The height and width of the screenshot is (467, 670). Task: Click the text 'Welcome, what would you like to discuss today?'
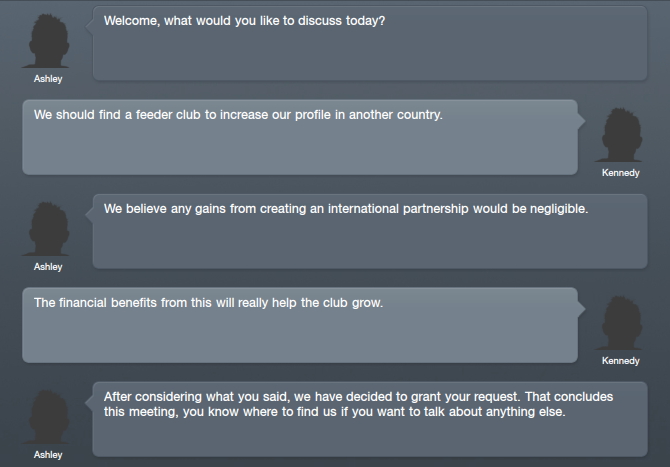(x=244, y=21)
